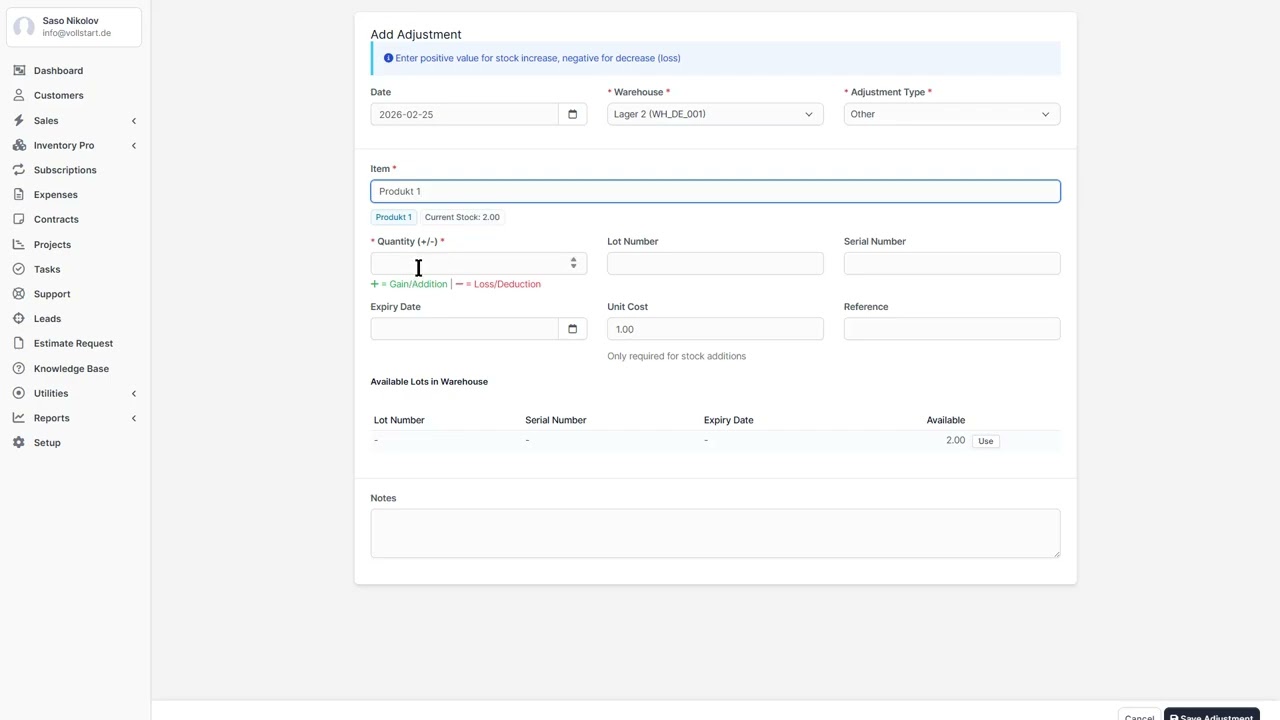The height and width of the screenshot is (720, 1280).
Task: Expand the Sales submenu chevron
Action: [x=134, y=121]
